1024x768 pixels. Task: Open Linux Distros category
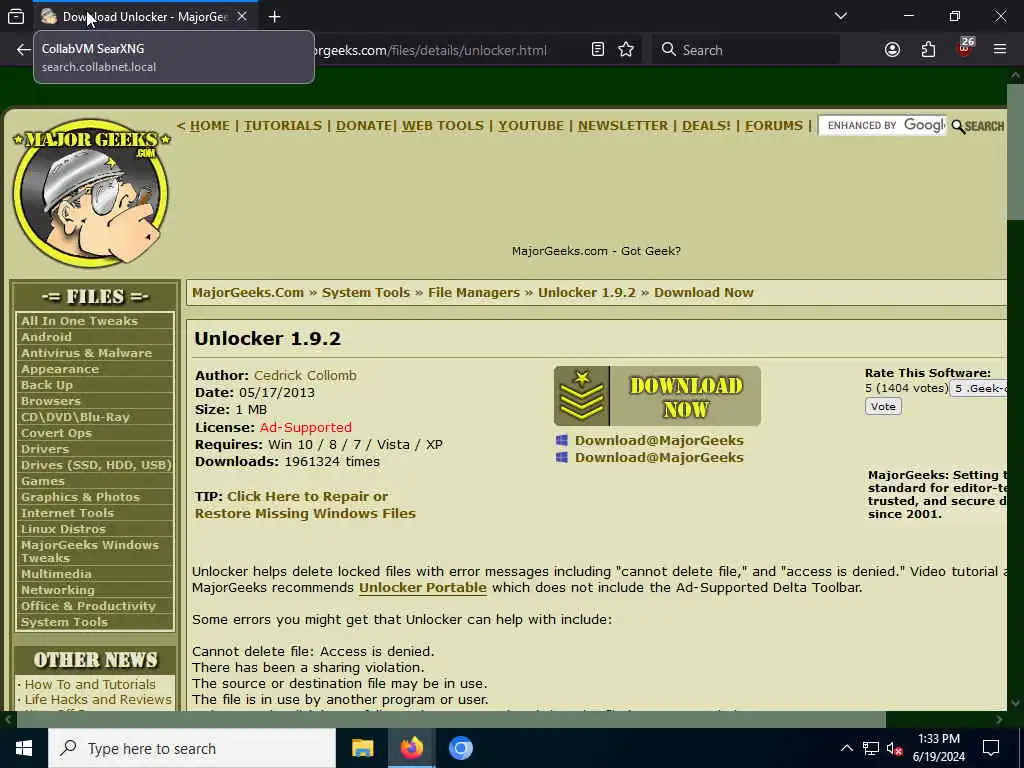point(63,529)
